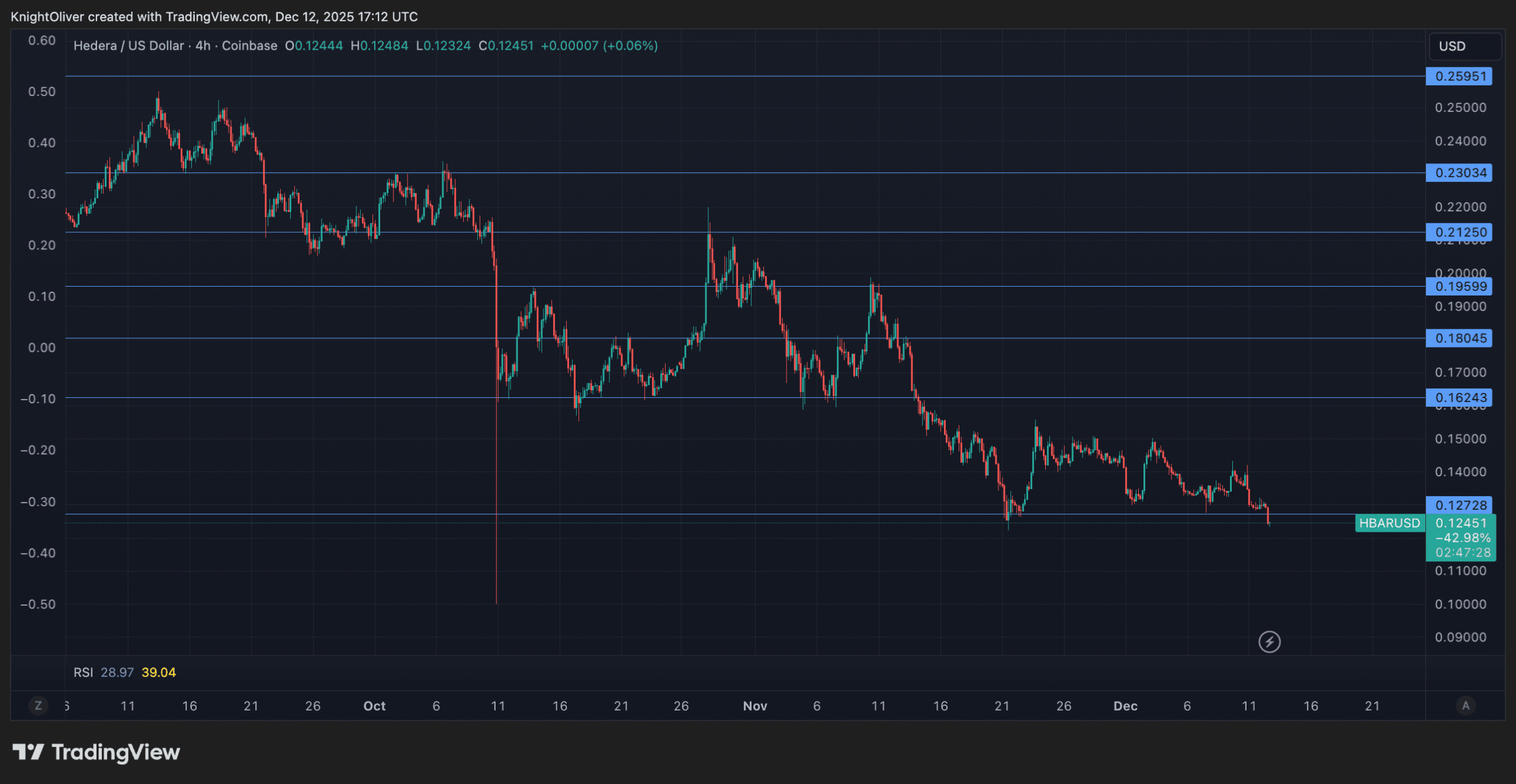Click the Hedera / US Dollar legend title
The image size is (1516, 784).
(128, 45)
